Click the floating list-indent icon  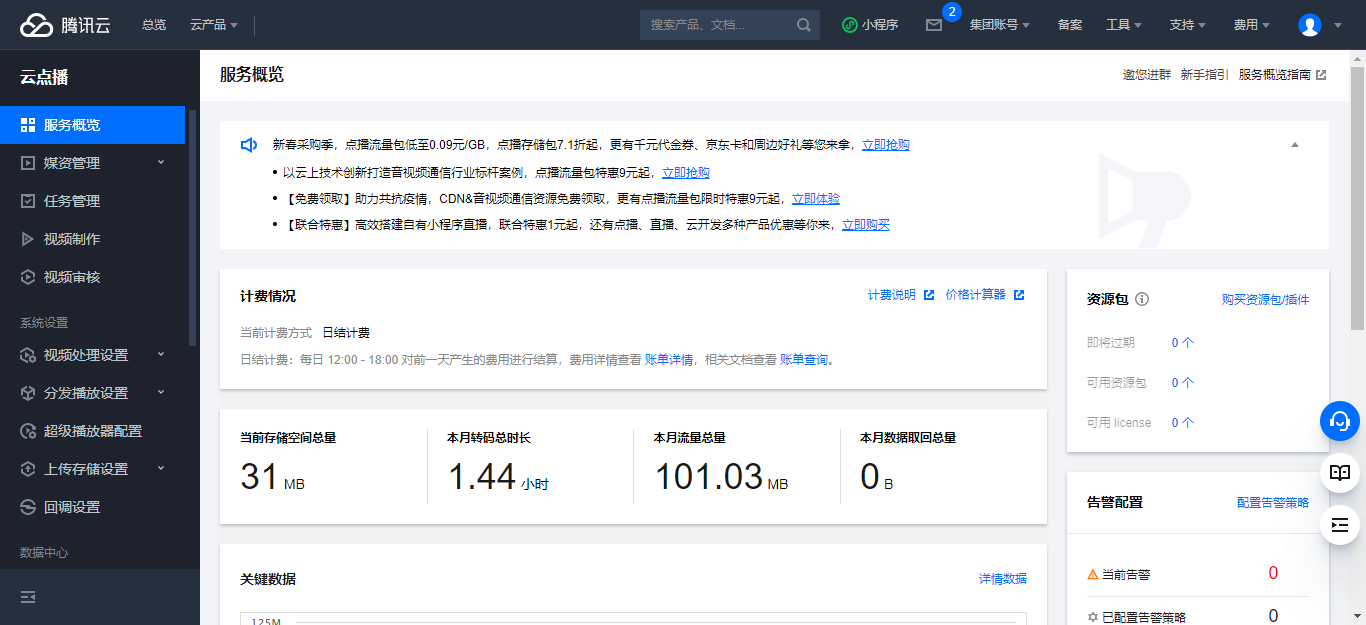tap(1340, 525)
